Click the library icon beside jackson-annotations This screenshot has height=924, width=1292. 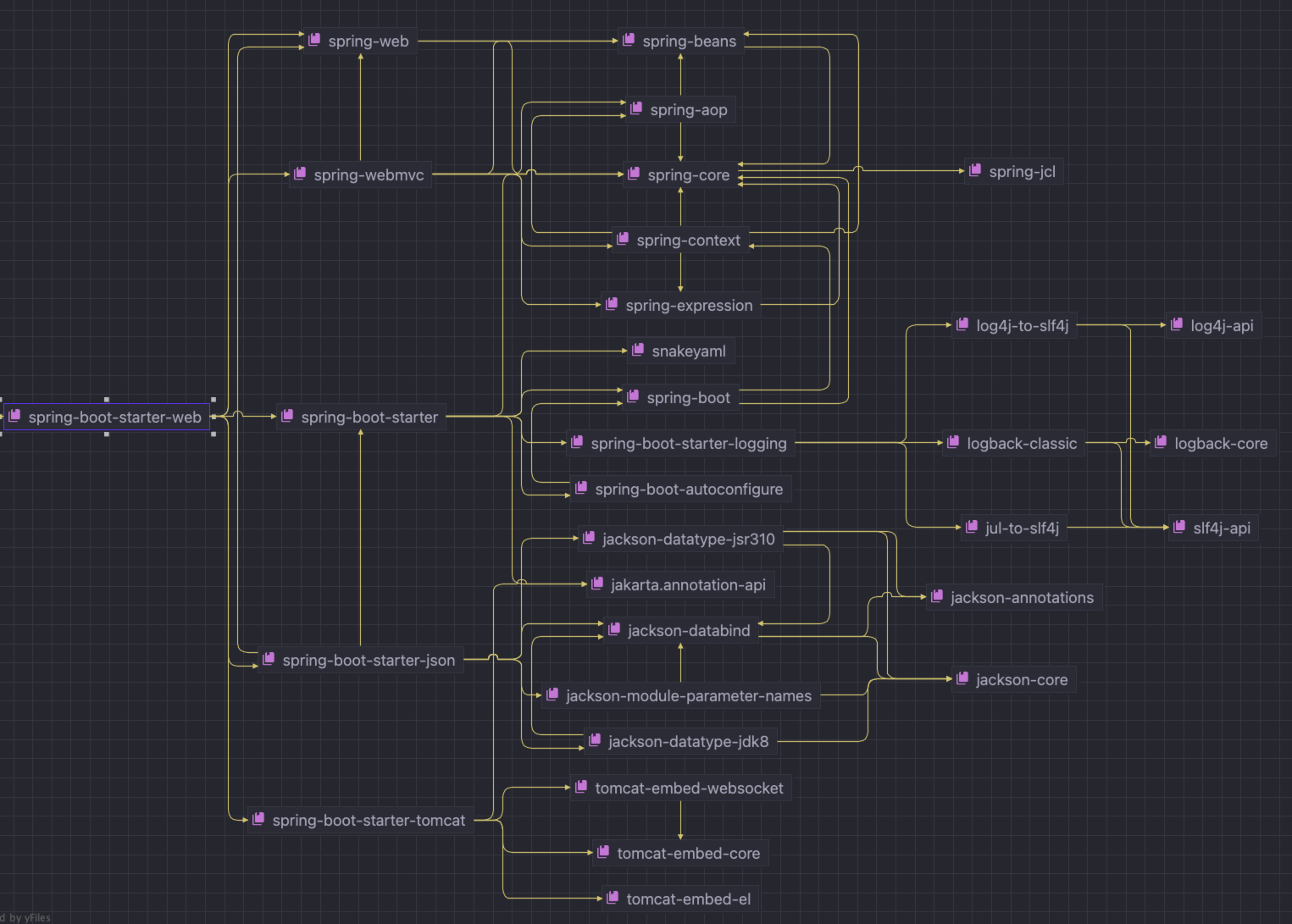coord(937,596)
